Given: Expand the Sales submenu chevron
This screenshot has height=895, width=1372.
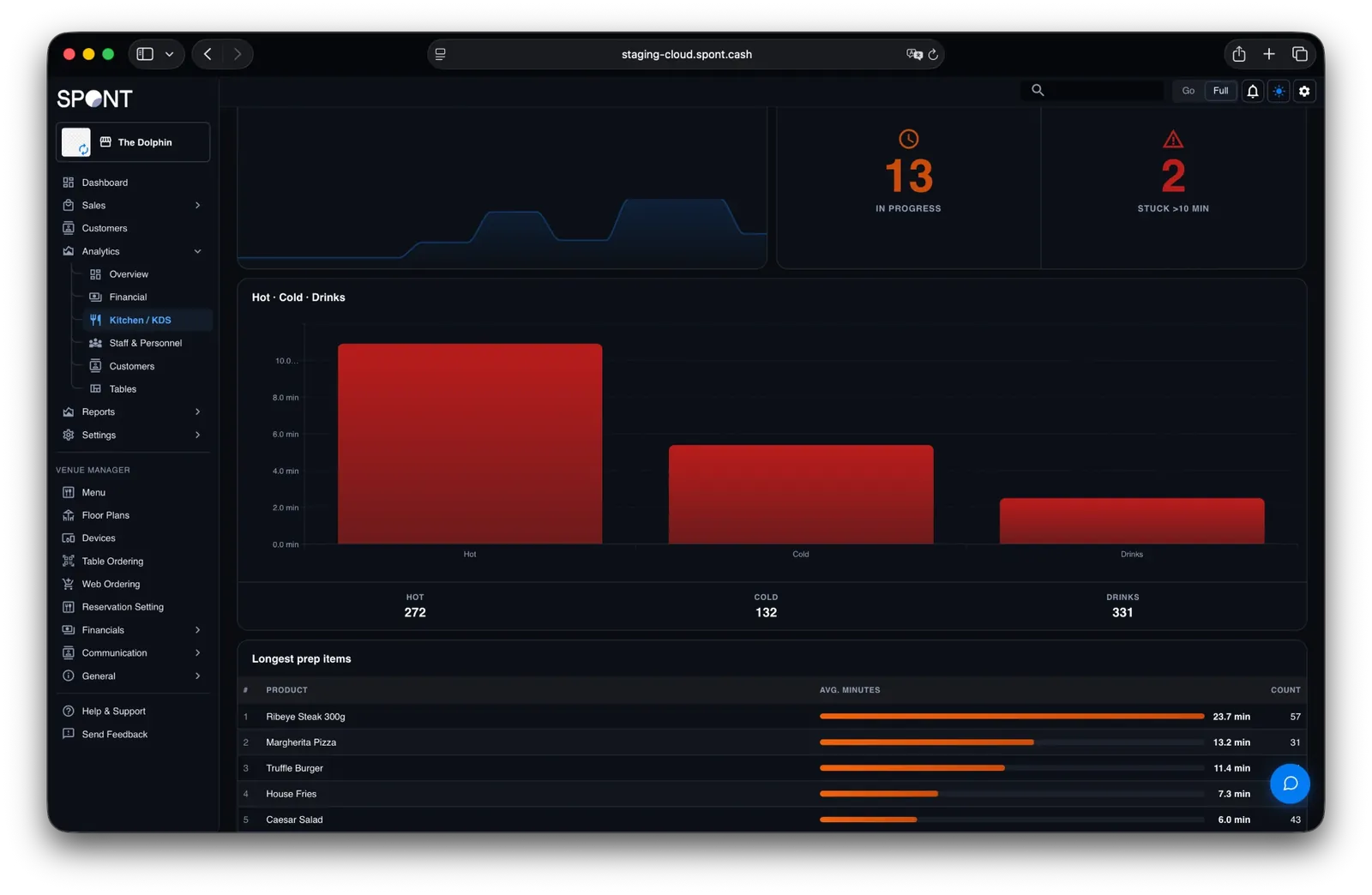Looking at the screenshot, I should point(197,206).
